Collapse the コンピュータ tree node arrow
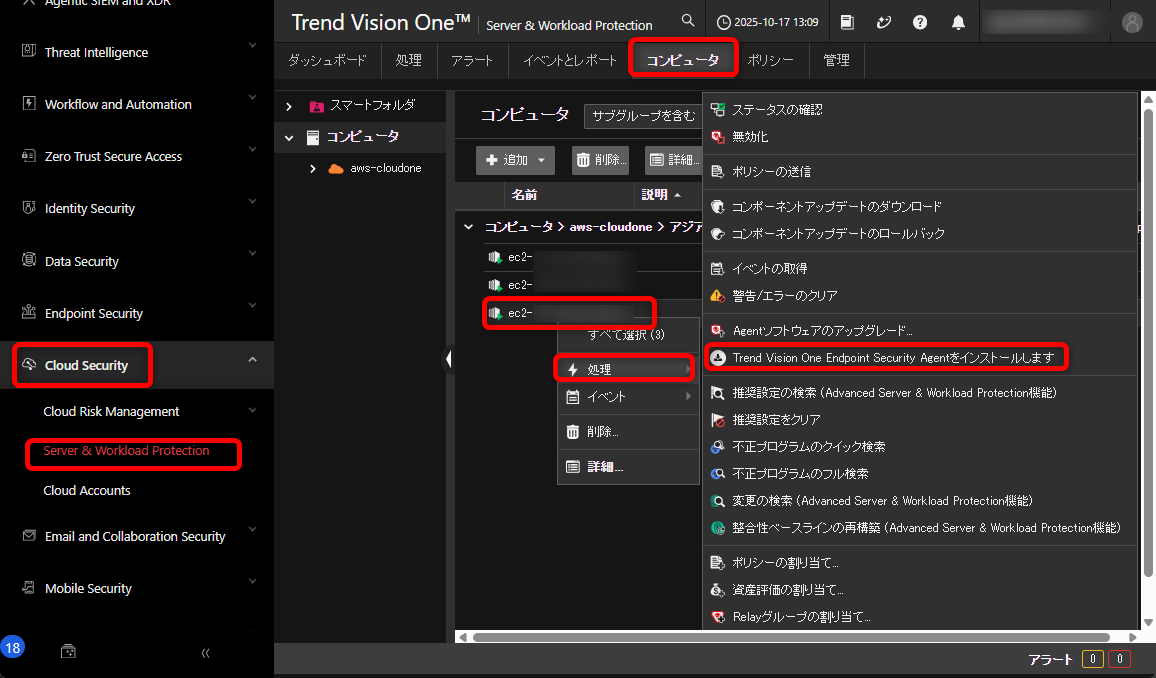 [289, 138]
